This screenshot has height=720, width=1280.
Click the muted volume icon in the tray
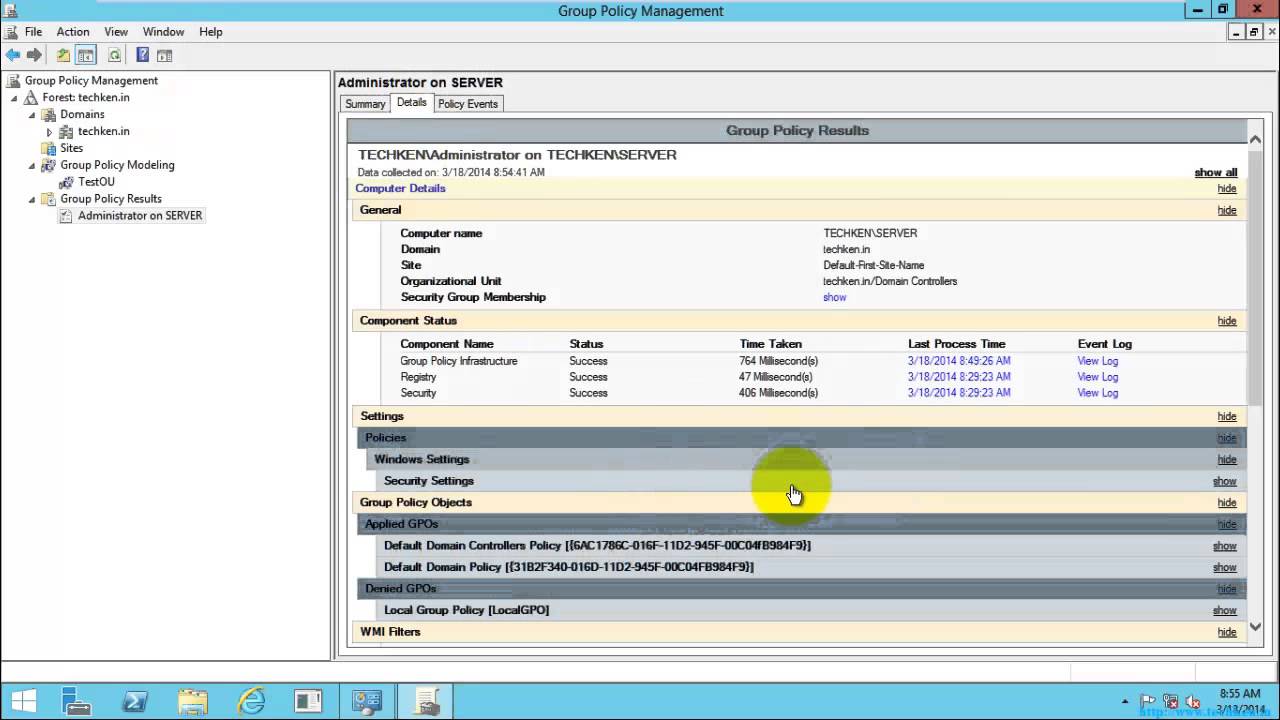[1192, 702]
